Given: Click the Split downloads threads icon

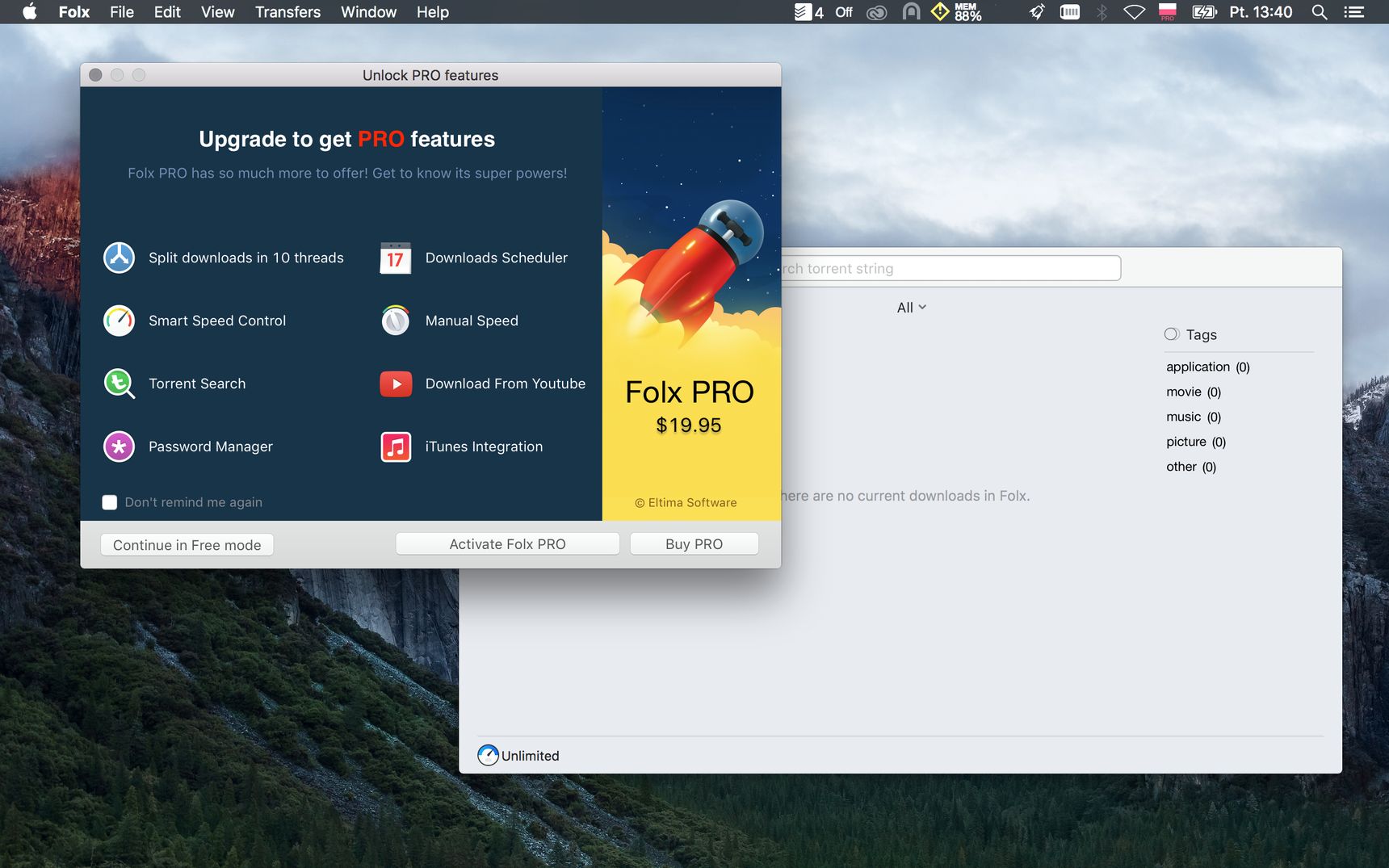Looking at the screenshot, I should (119, 258).
